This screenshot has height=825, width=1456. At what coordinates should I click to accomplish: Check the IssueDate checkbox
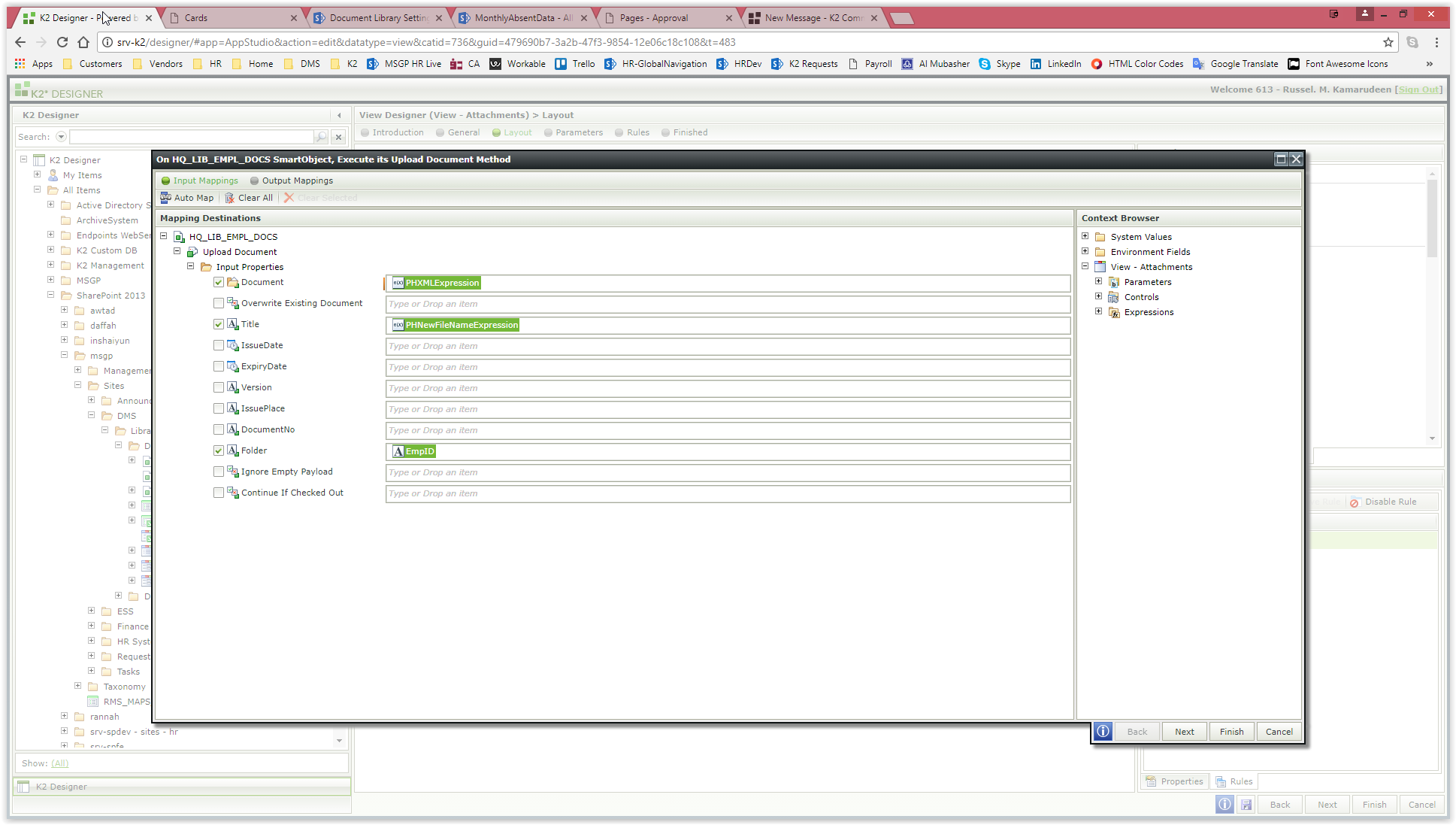(219, 345)
